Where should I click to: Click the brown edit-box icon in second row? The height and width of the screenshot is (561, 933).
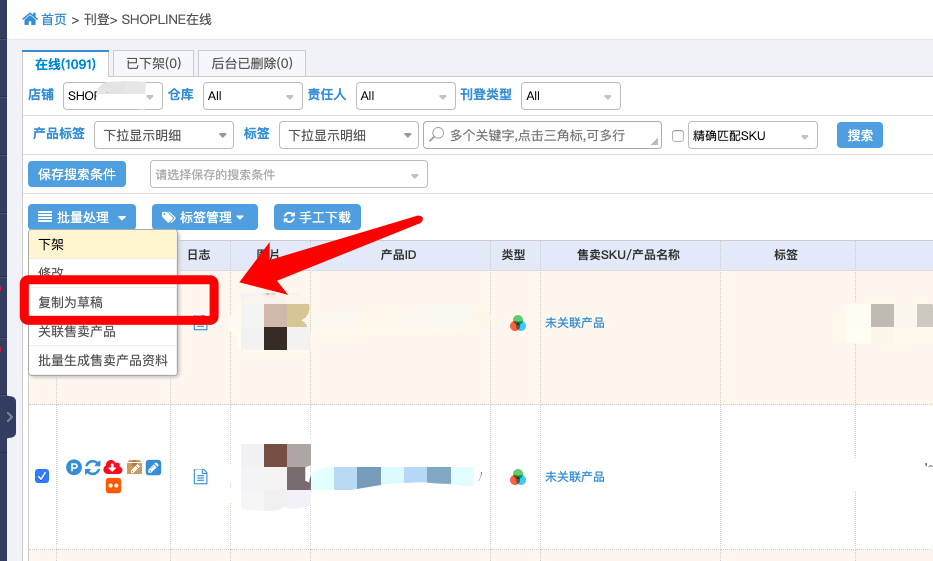[x=134, y=468]
